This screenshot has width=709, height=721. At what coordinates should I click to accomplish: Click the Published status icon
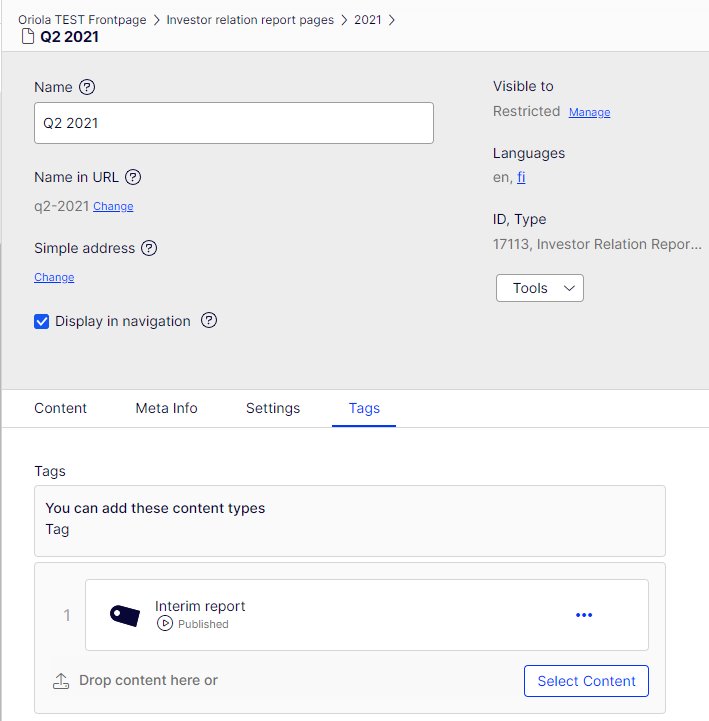[x=165, y=624]
